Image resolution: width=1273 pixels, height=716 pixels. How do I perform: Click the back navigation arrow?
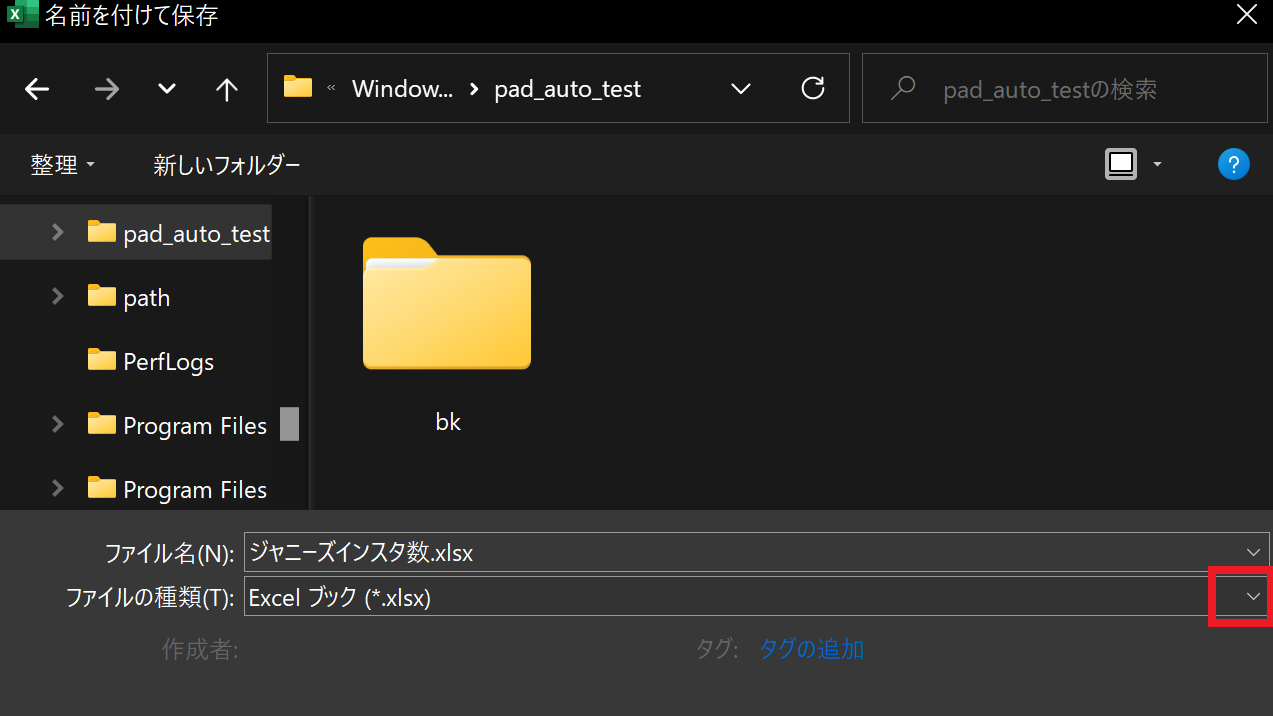point(37,89)
